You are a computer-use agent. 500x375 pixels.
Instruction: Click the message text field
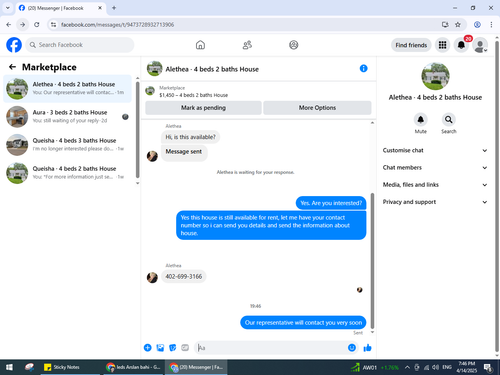point(271,348)
